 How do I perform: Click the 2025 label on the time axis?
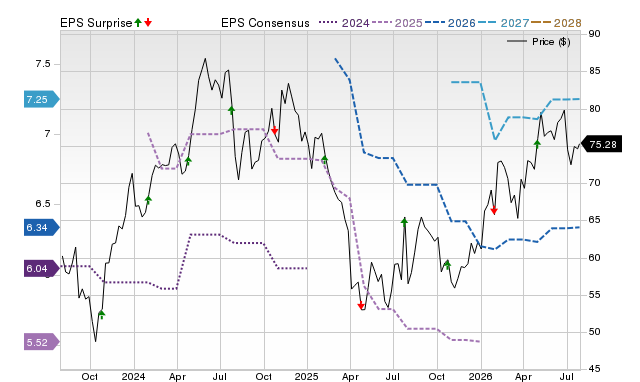pyautogui.click(x=307, y=376)
